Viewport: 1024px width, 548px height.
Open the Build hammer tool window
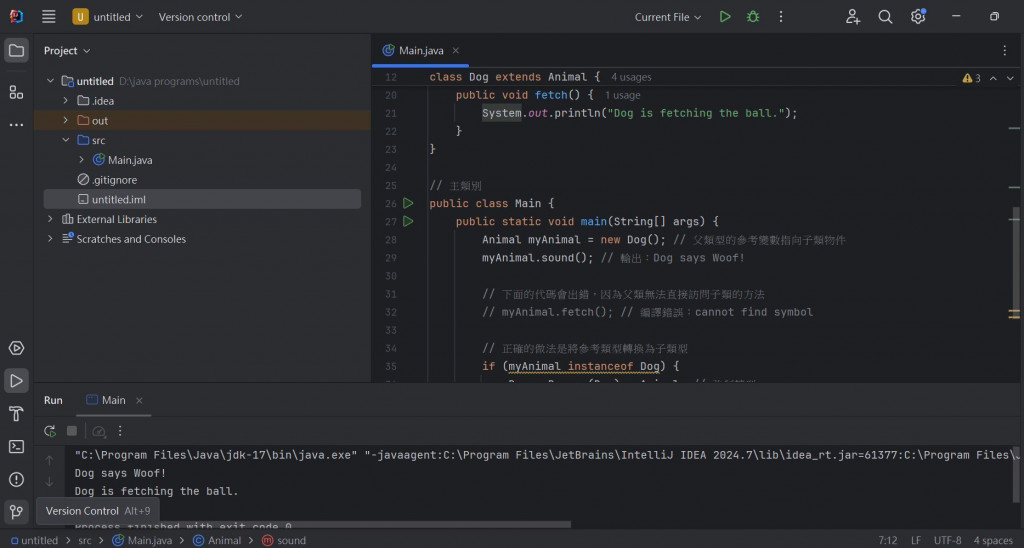click(16, 413)
